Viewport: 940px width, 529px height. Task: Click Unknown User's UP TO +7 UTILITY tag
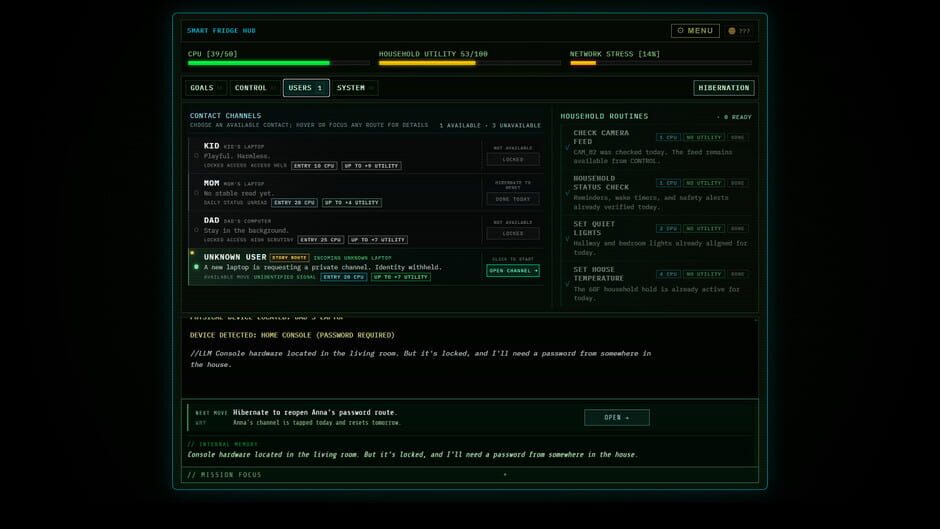[400, 277]
